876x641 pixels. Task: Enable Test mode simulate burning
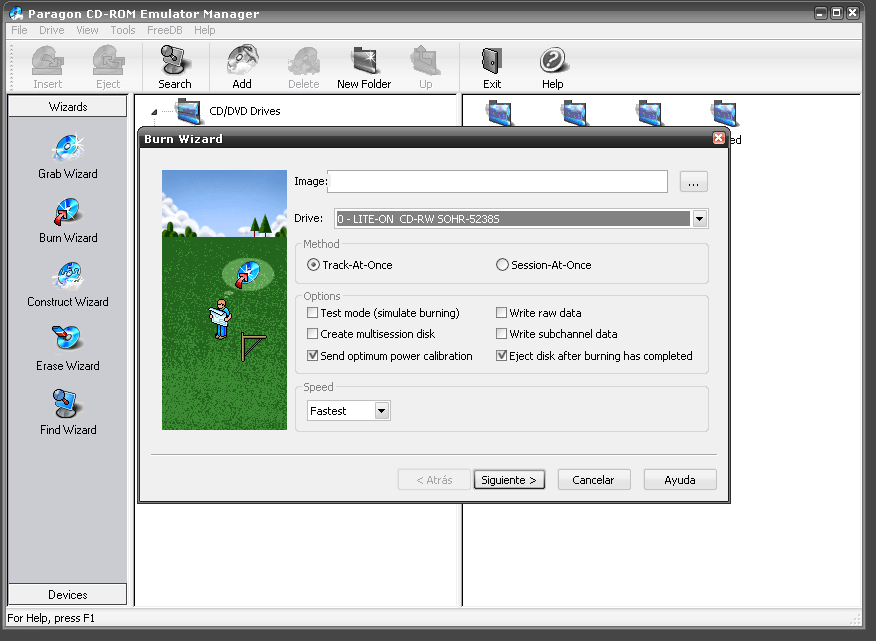(x=312, y=313)
